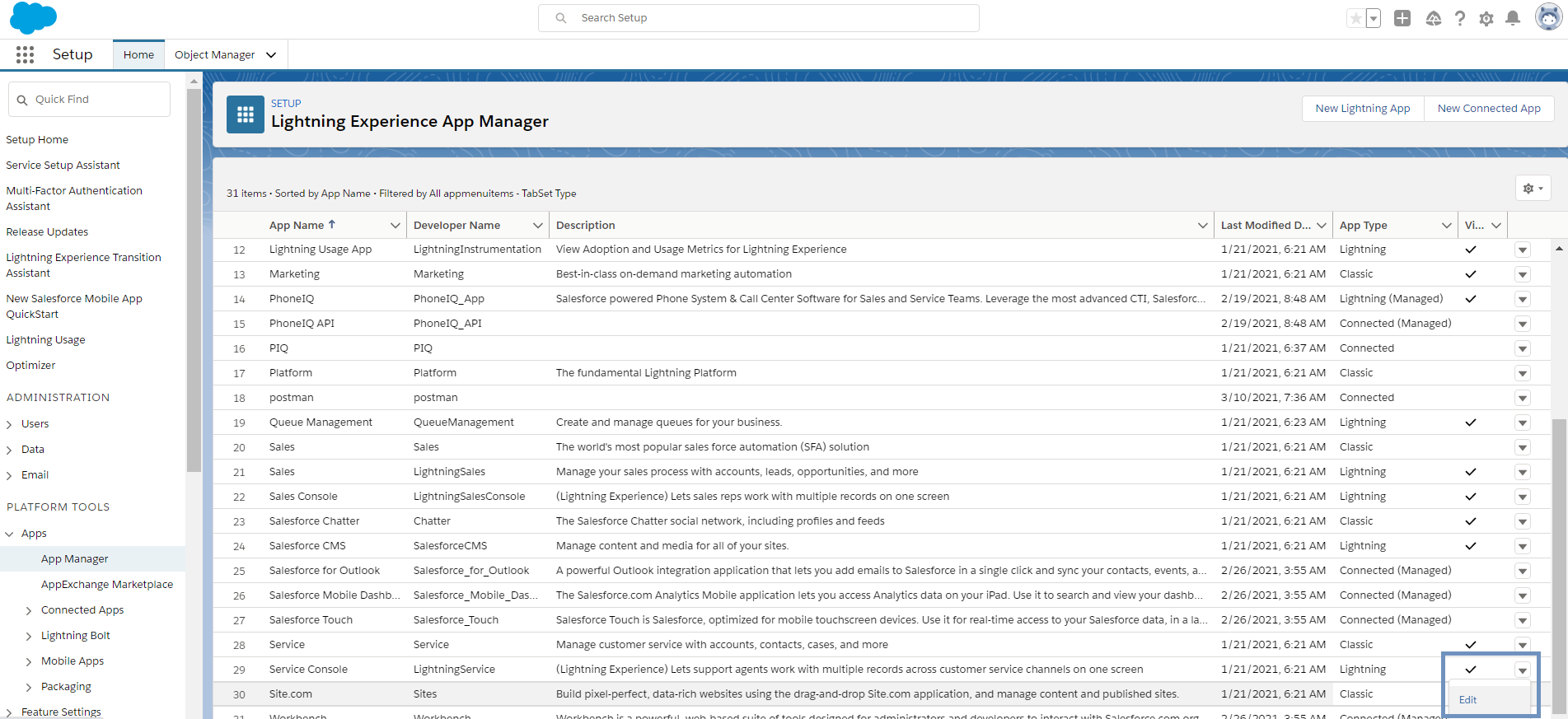The width and height of the screenshot is (1568, 719).
Task: Open row actions for Salesforce Mobile Dashboards
Action: tap(1523, 595)
